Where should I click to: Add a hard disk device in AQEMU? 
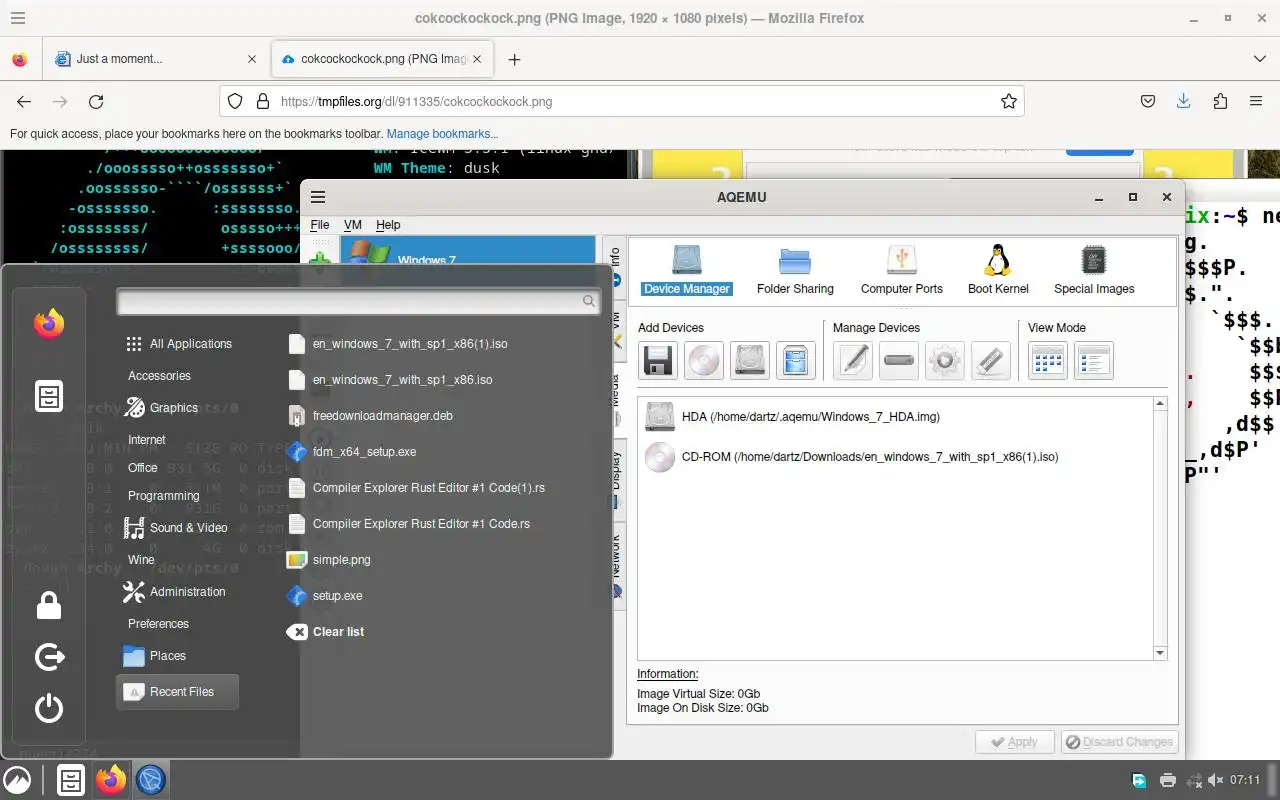click(x=750, y=361)
